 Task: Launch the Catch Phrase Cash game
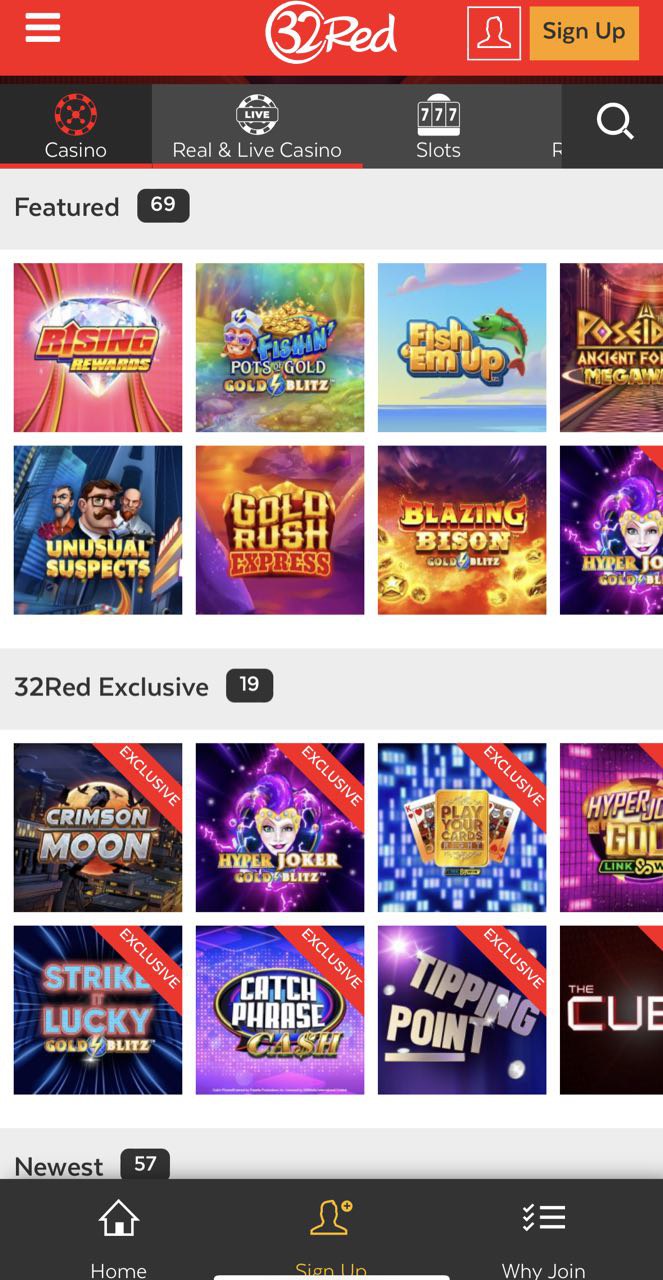(x=280, y=1010)
